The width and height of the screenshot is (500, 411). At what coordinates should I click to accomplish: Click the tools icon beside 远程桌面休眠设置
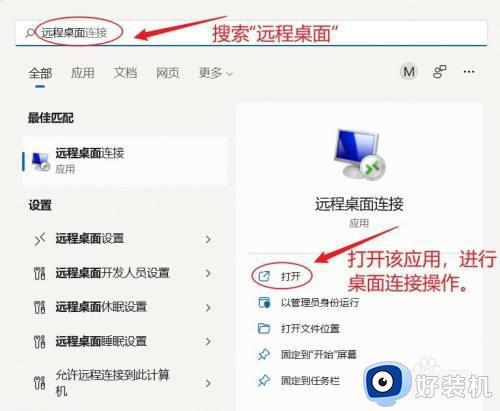point(39,307)
